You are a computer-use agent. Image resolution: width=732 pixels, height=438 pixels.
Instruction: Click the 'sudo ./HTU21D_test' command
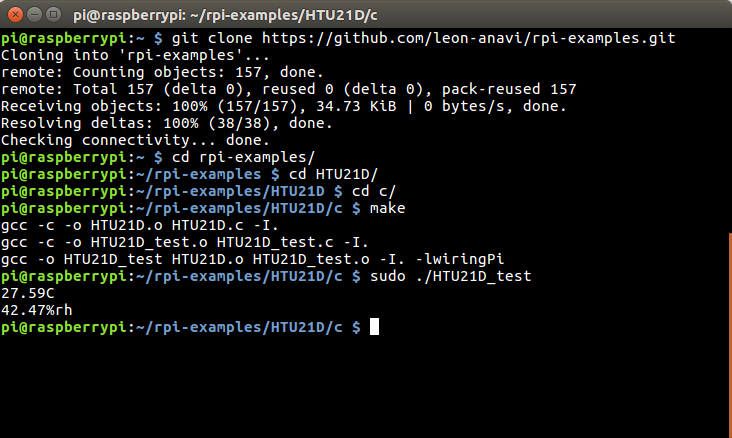point(450,276)
